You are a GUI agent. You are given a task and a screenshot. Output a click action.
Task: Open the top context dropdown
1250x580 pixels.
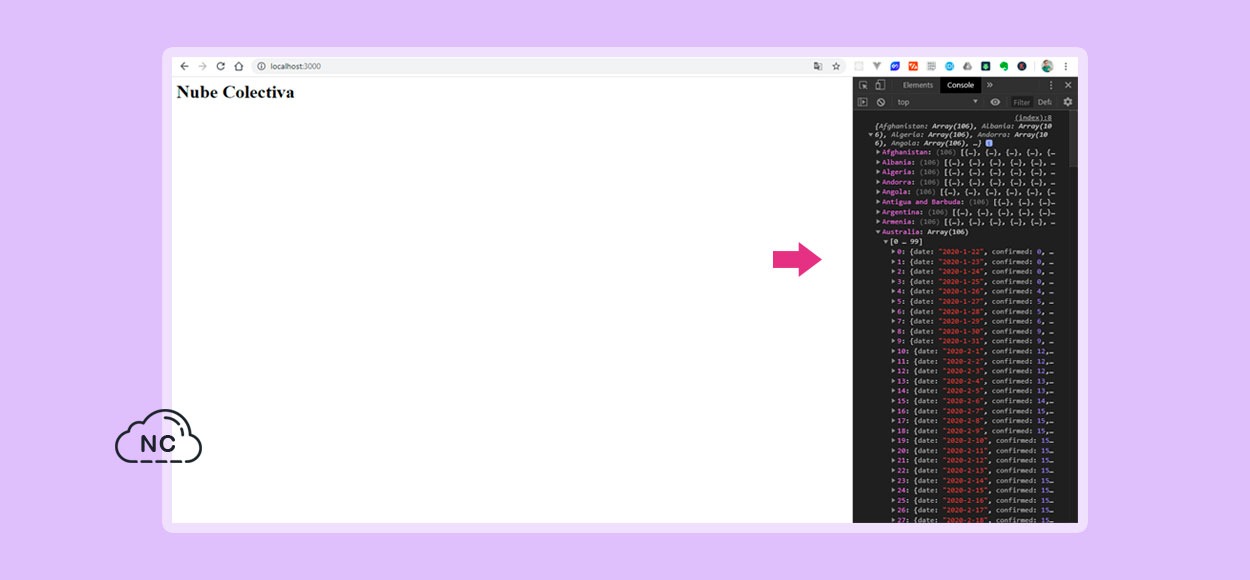(x=937, y=102)
